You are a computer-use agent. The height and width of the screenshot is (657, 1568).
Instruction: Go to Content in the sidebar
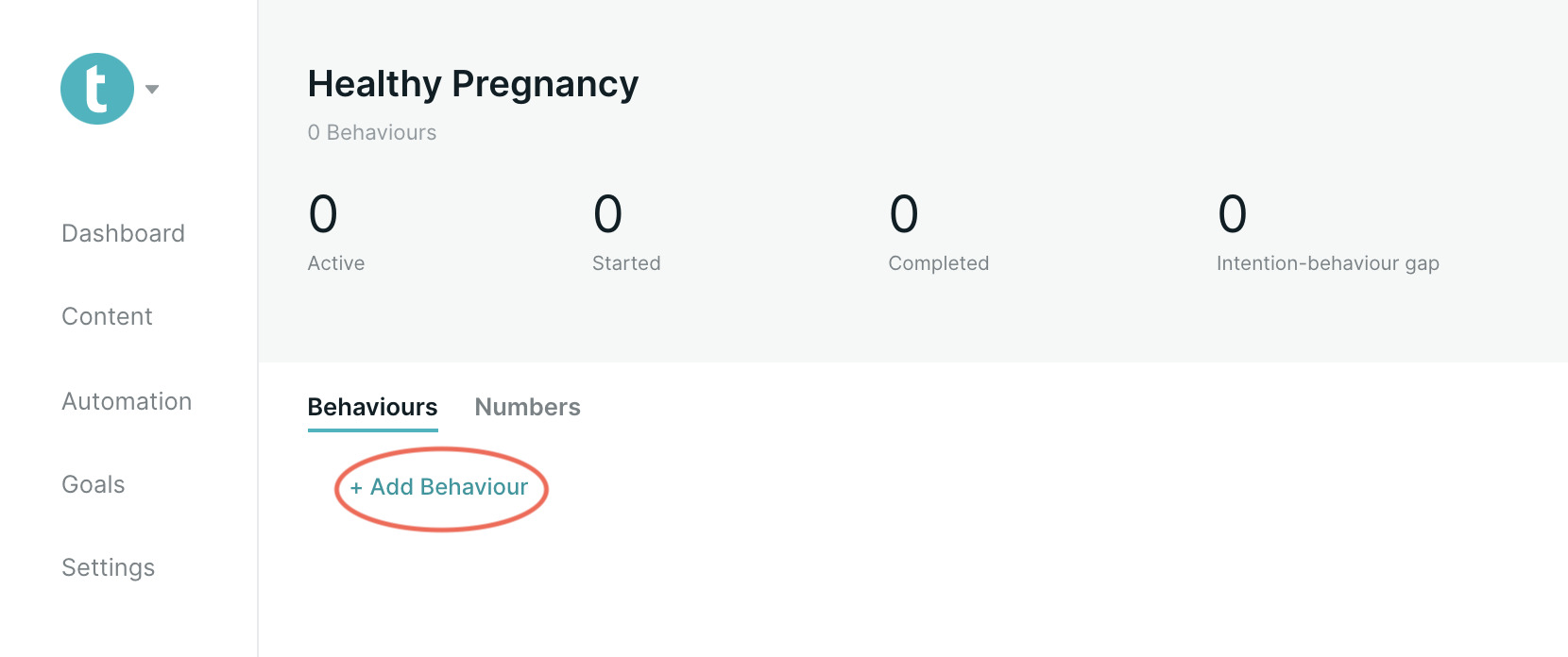pyautogui.click(x=107, y=316)
